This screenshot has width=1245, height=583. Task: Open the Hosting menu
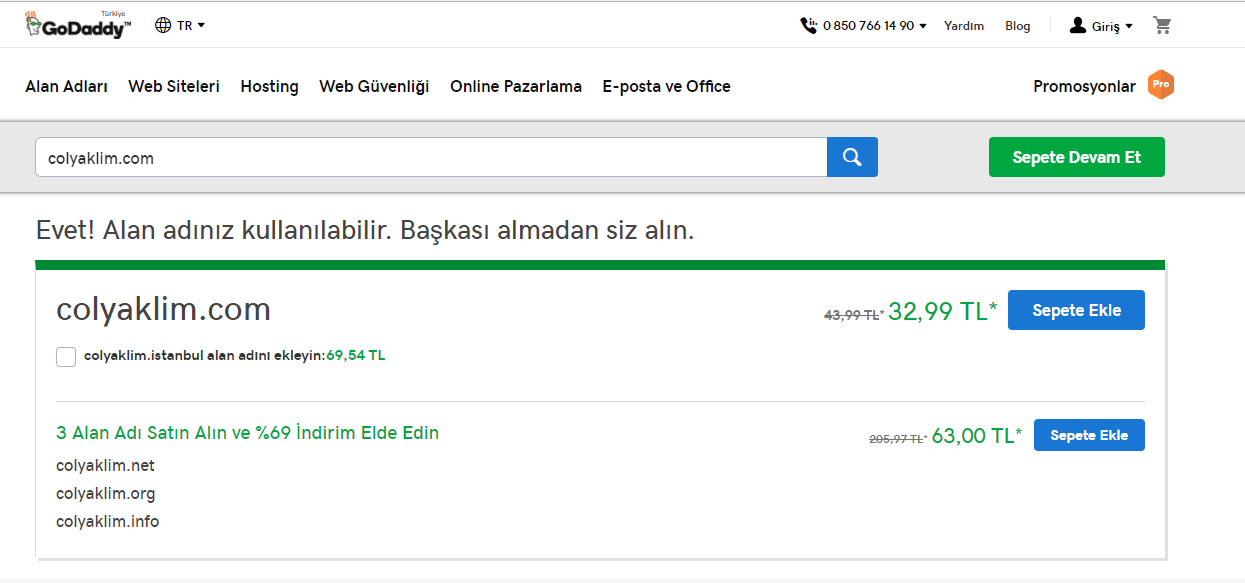click(269, 86)
